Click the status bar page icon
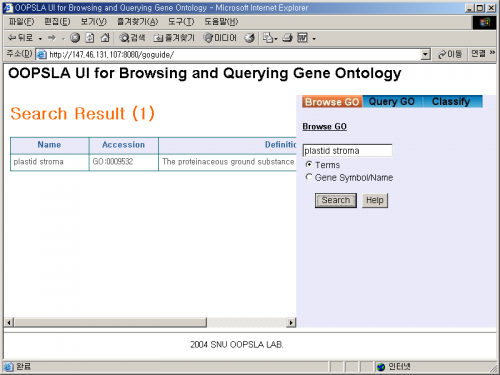This screenshot has height=375, width=500. 9,367
